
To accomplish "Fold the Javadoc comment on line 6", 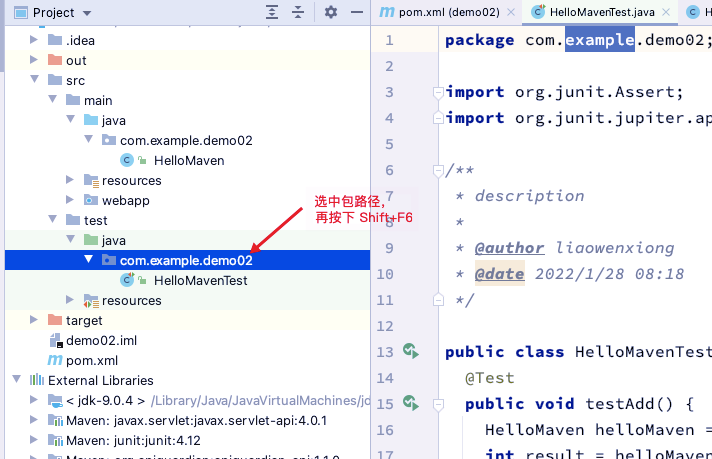I will (438, 171).
